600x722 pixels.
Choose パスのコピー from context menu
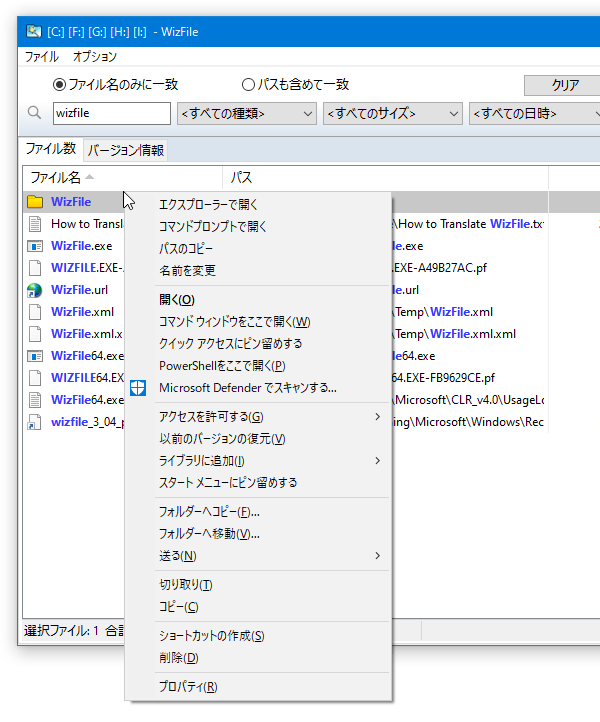[x=258, y=249]
